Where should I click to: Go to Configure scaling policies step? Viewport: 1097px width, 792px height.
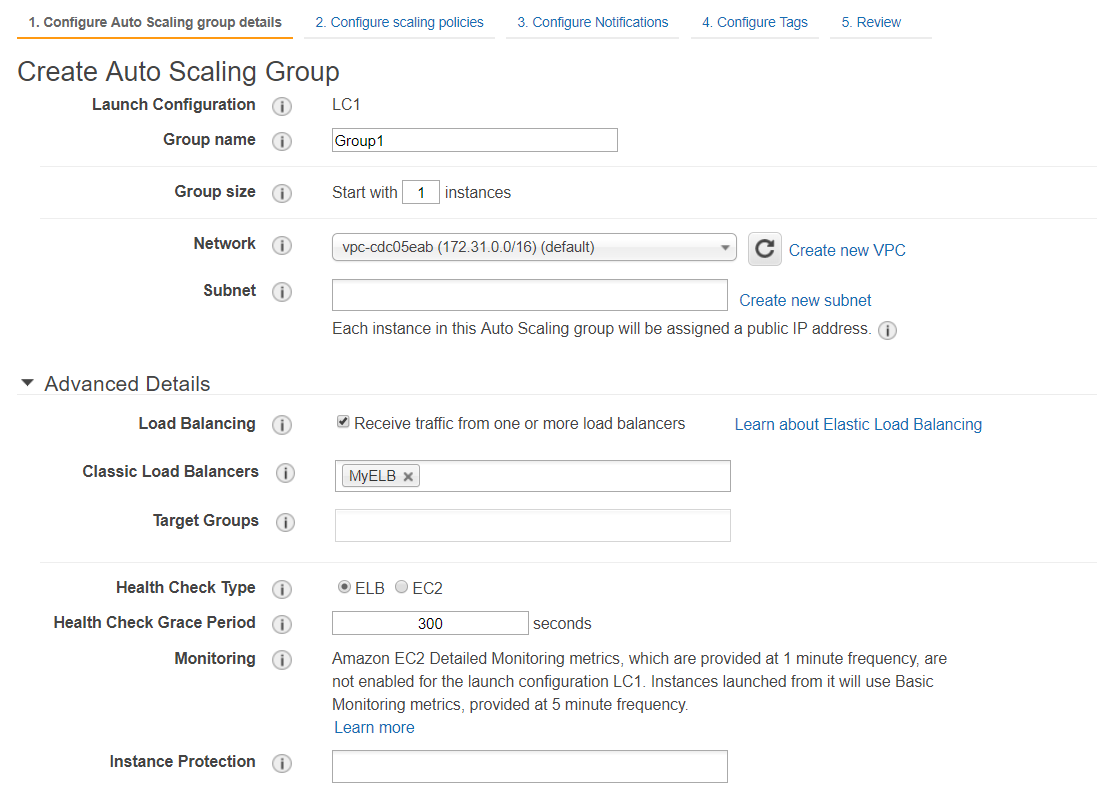399,22
